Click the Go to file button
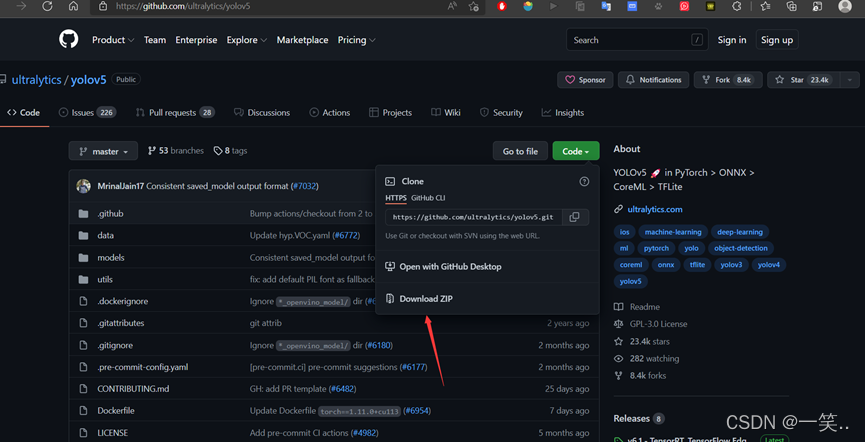Image resolution: width=865 pixels, height=442 pixels. 520,151
